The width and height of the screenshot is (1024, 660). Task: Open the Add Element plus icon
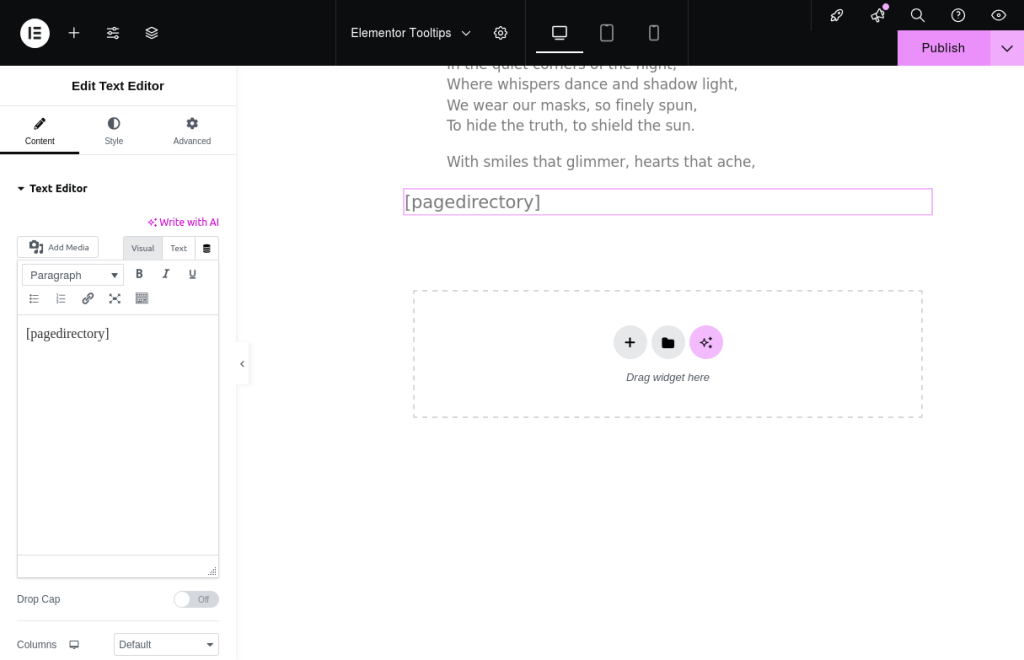[x=74, y=33]
